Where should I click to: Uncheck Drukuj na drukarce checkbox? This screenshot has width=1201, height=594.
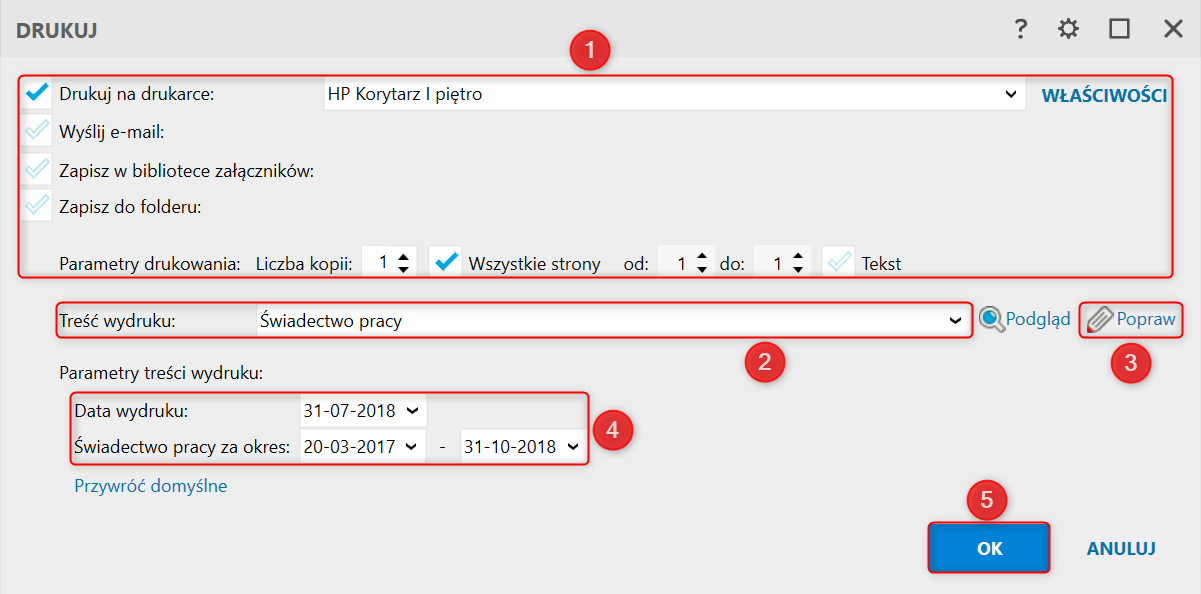coord(37,94)
